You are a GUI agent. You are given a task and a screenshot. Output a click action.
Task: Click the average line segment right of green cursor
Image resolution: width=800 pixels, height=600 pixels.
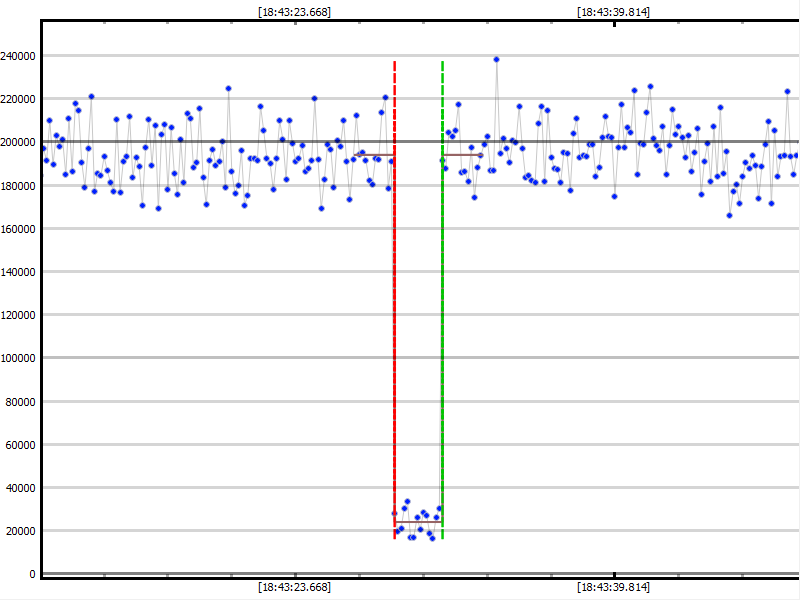click(x=463, y=155)
